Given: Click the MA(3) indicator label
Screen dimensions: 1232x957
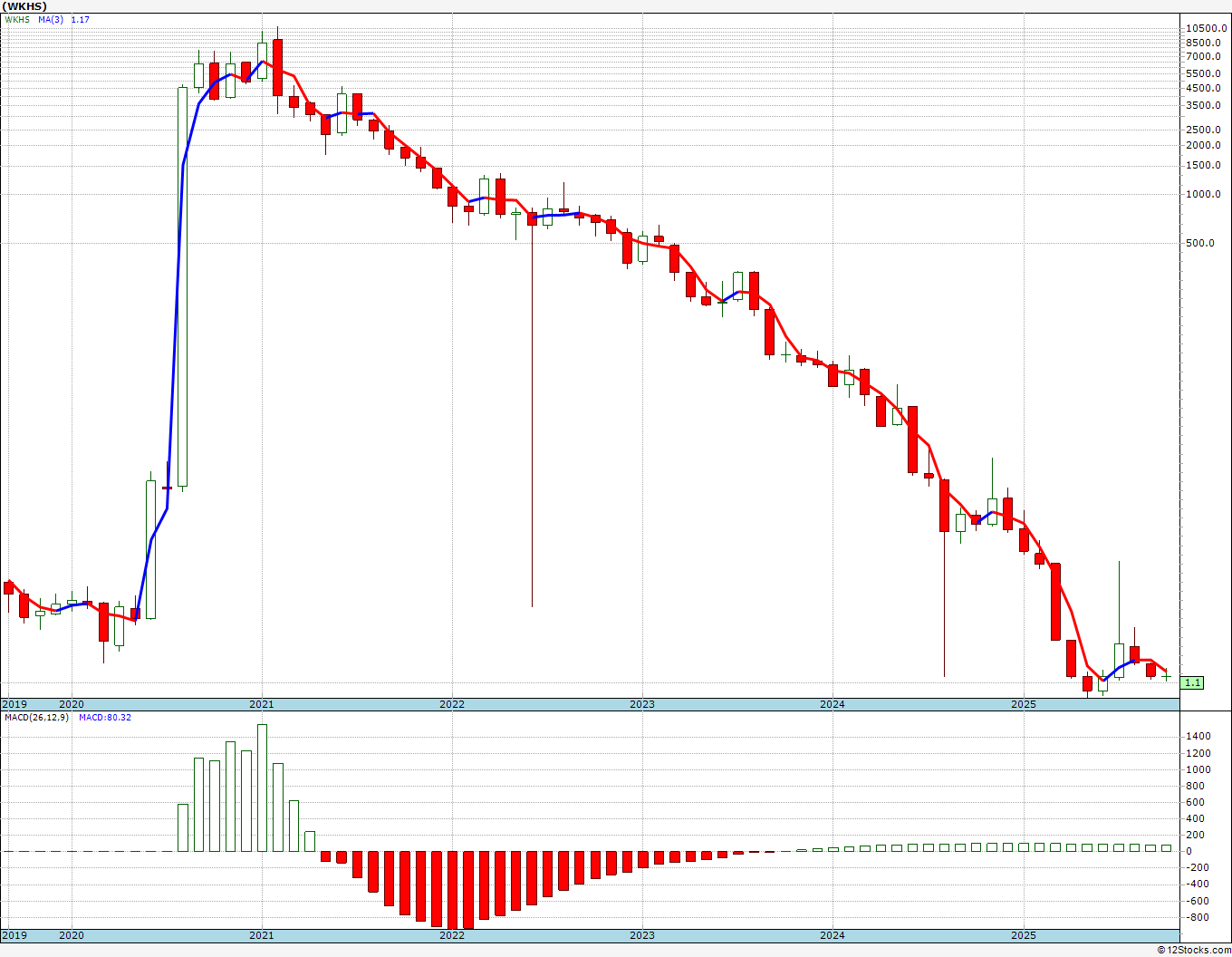Looking at the screenshot, I should (52, 19).
